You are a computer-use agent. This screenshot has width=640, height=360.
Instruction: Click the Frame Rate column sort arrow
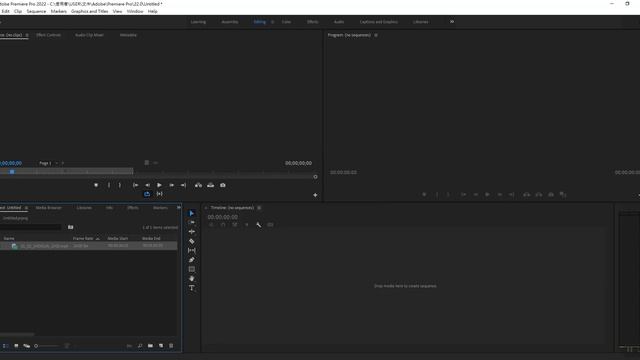(98, 239)
